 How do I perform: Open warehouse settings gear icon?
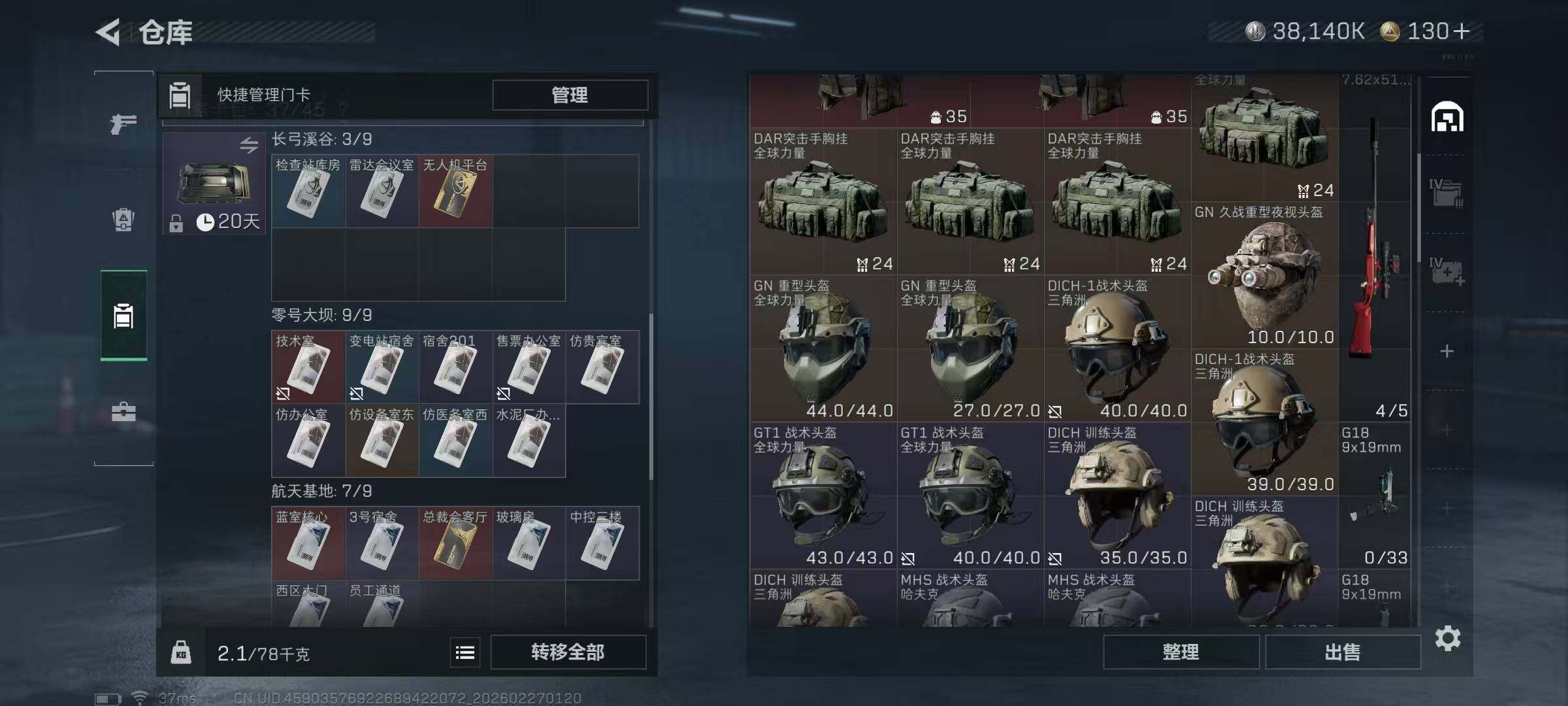click(x=1448, y=638)
